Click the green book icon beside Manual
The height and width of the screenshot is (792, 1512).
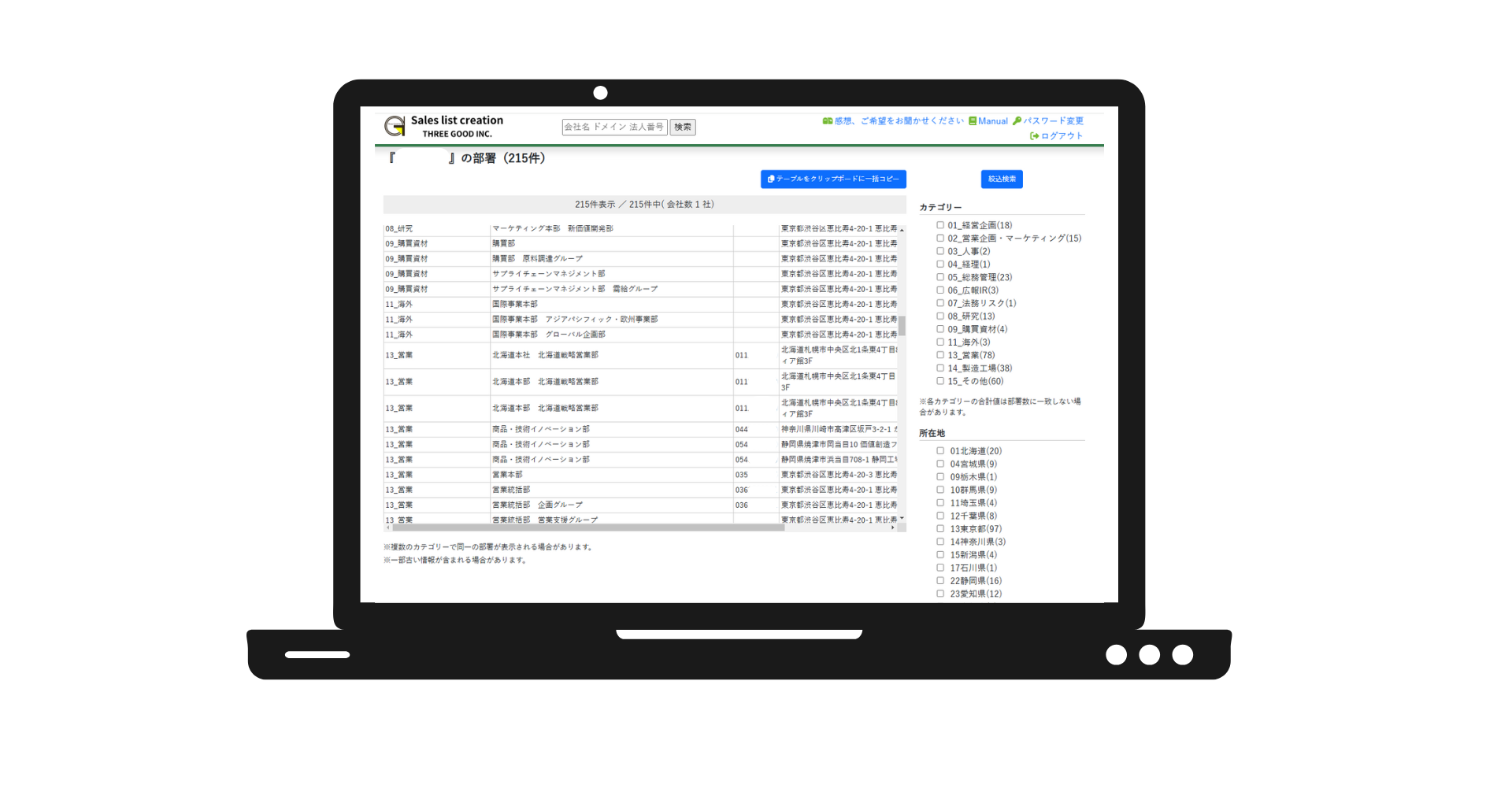tap(973, 121)
